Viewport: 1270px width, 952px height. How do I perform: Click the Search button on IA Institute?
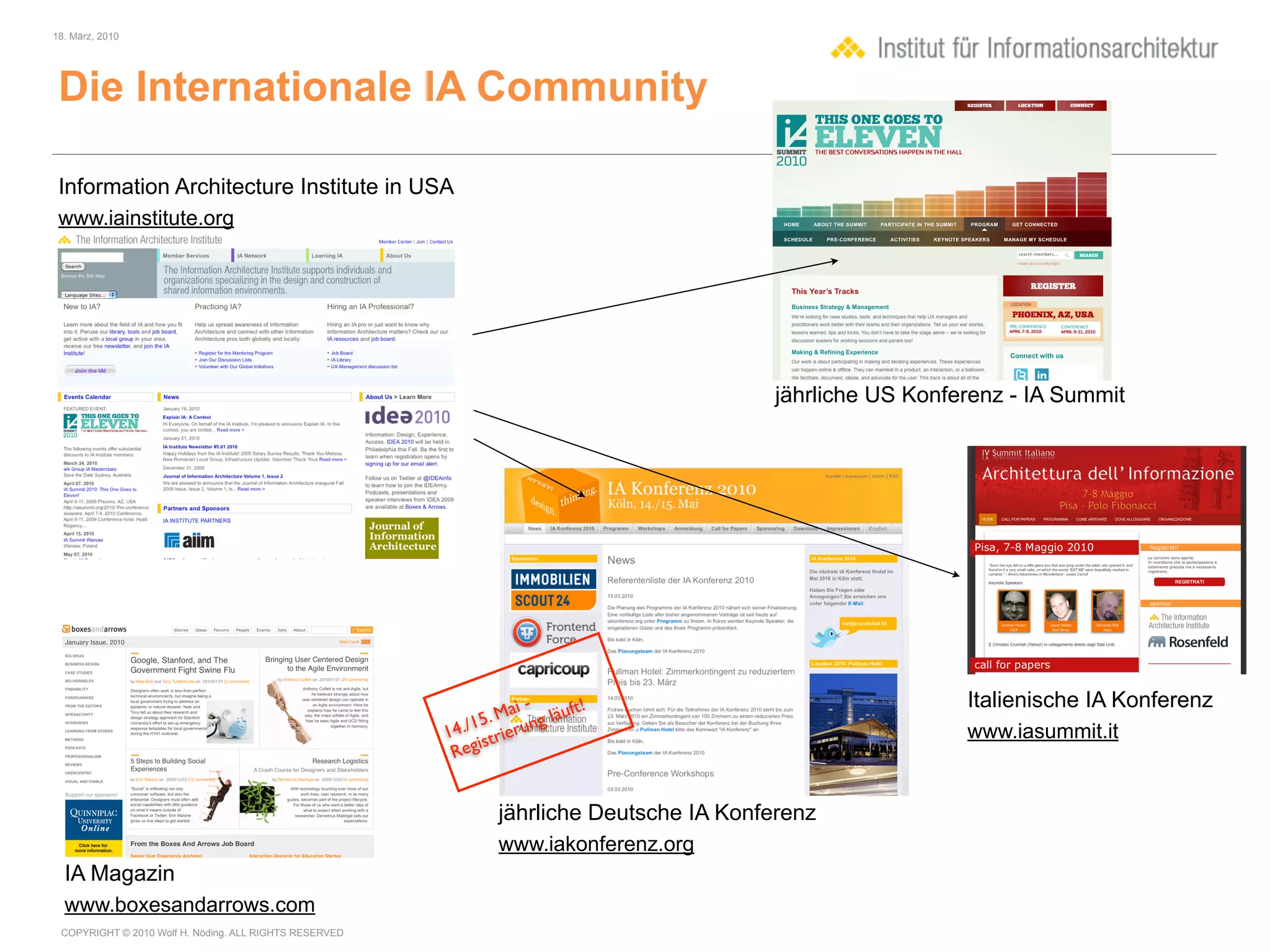[x=73, y=267]
